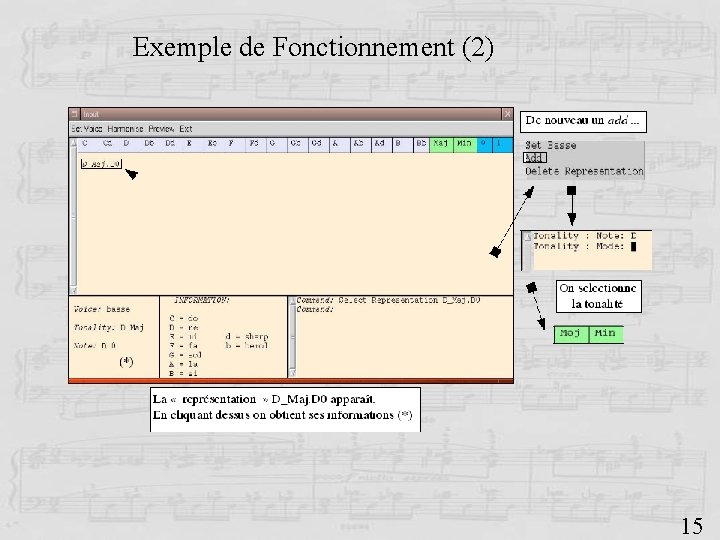Viewport: 720px width, 540px height.
Task: Click 'Select Representation D_Maj.D0' command line
Action: (409, 300)
